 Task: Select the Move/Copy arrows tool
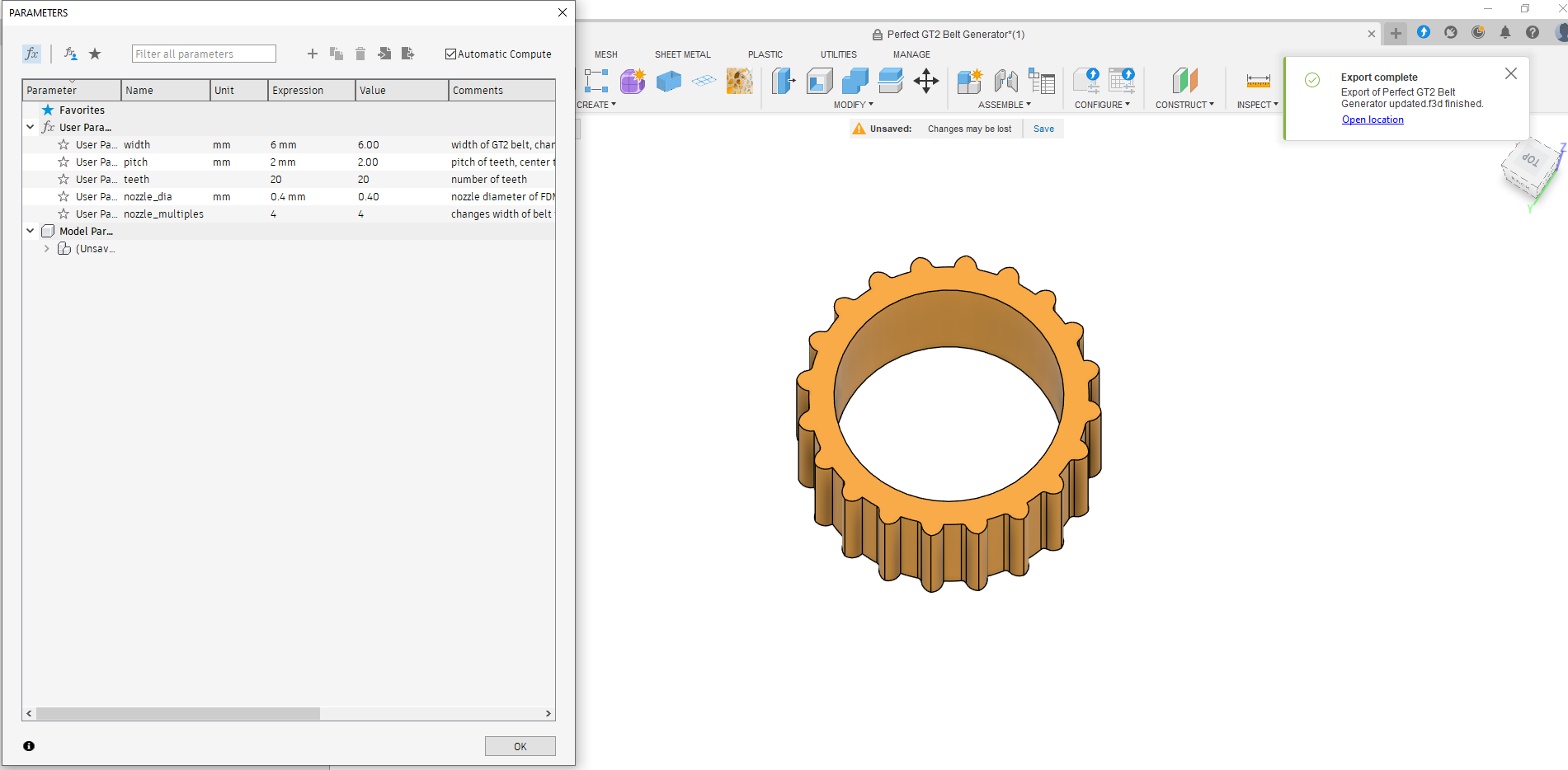926,81
